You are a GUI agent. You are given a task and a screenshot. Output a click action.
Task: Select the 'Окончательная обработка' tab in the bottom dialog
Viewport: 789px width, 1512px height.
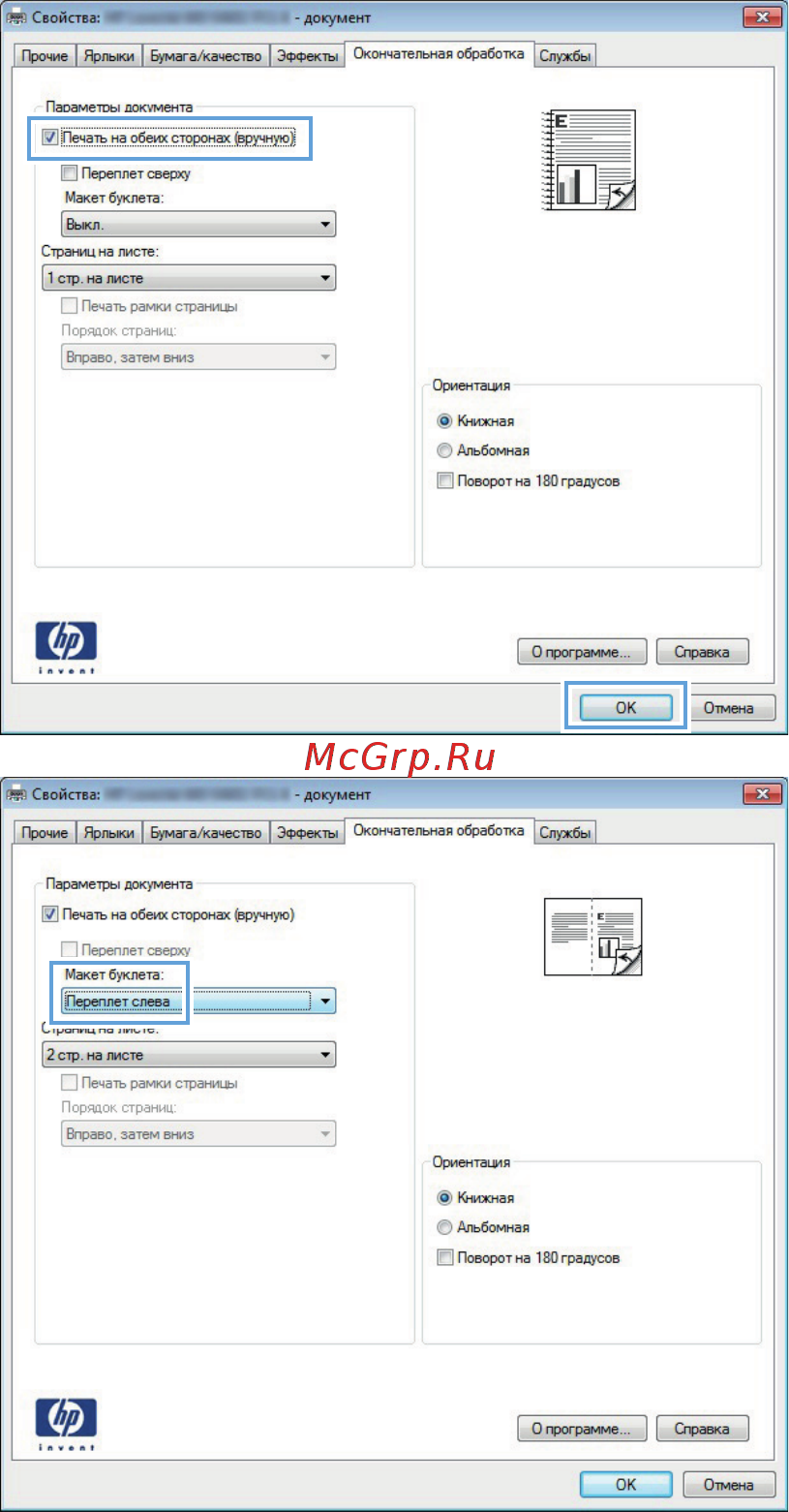(440, 831)
